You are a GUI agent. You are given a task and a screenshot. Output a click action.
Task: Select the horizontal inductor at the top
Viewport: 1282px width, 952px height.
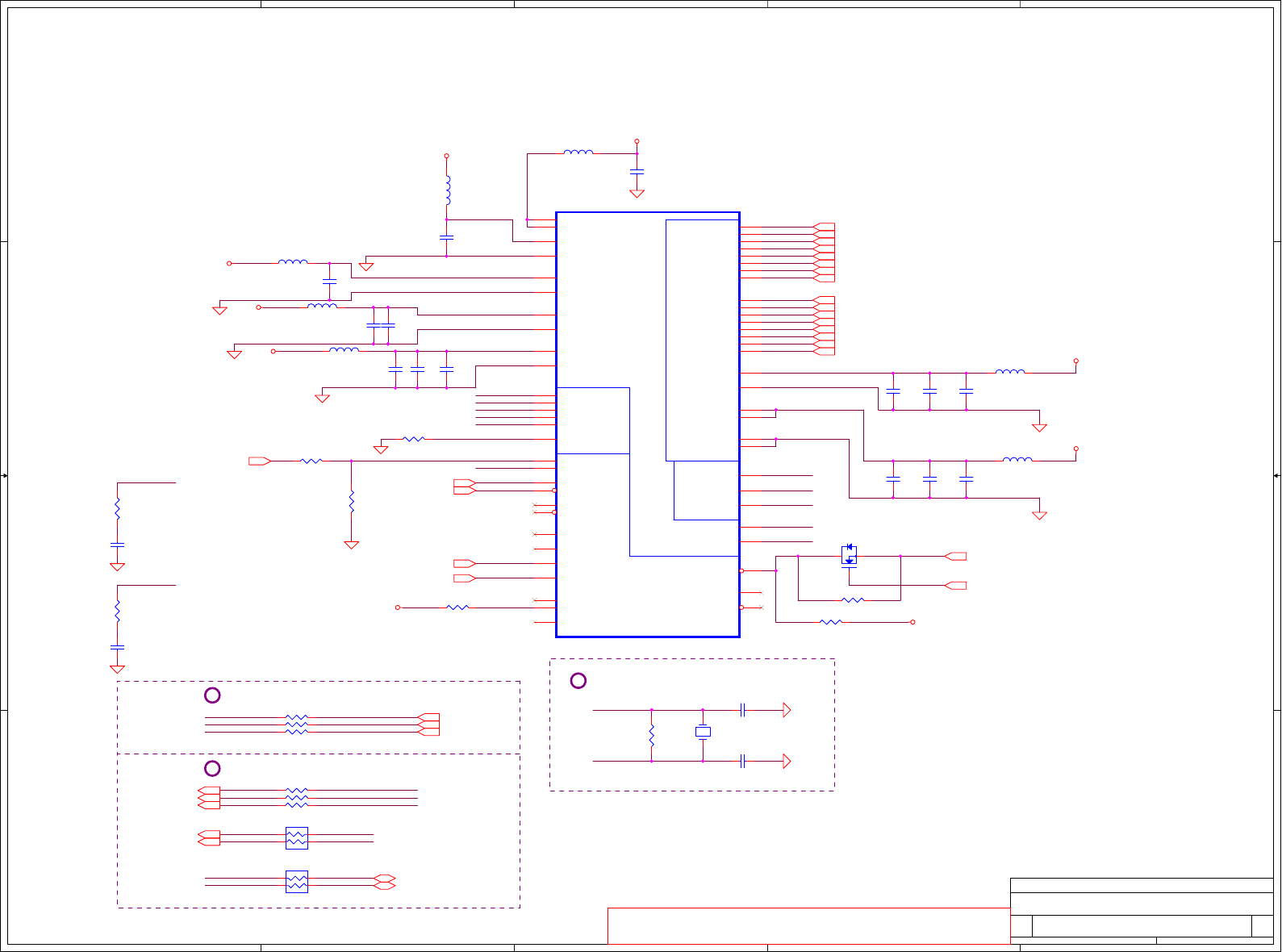pos(578,152)
